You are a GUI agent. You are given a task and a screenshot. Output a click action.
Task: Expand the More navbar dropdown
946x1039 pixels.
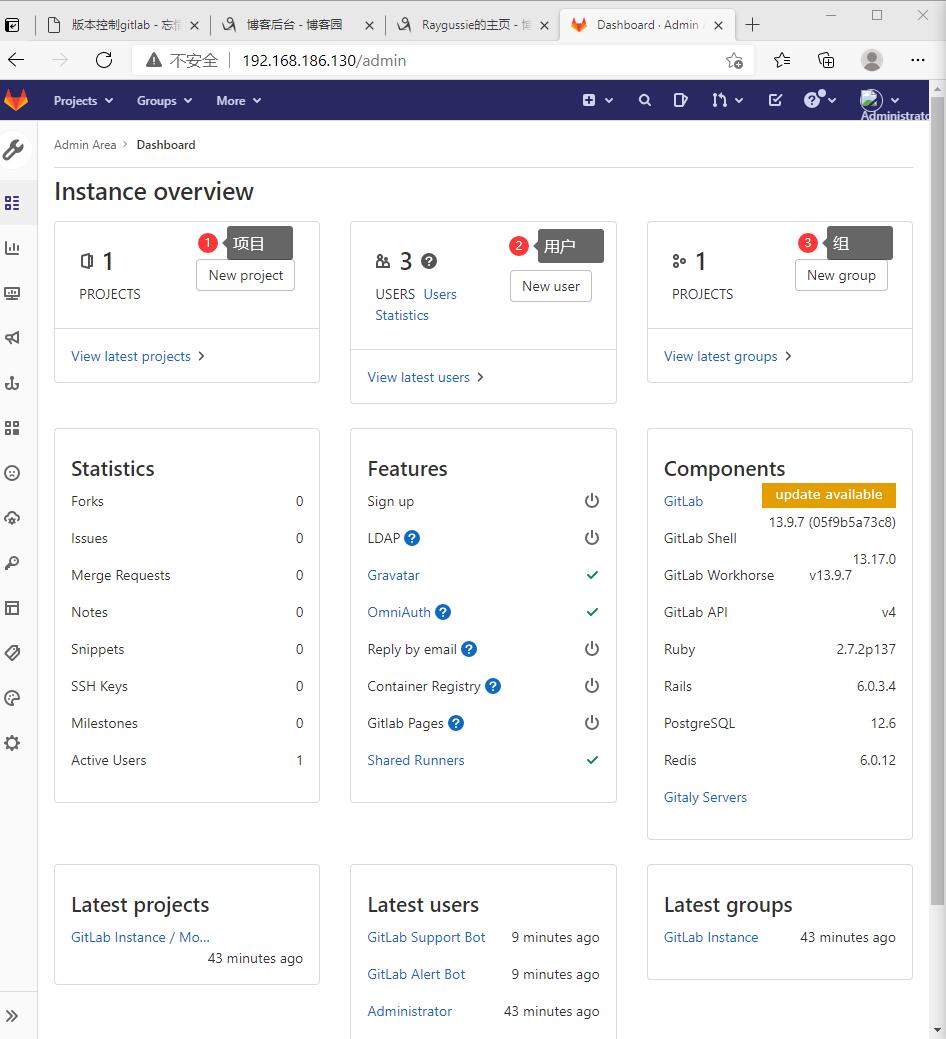click(238, 101)
